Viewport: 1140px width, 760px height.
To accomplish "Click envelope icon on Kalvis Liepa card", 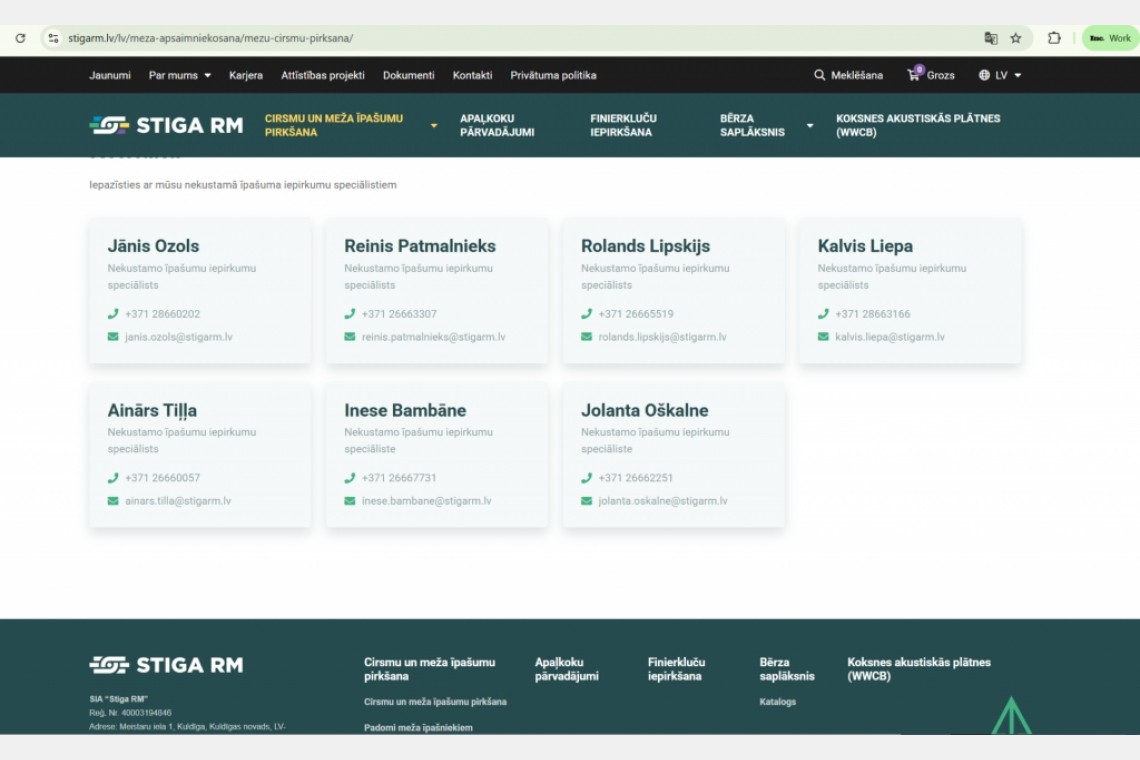I will tap(823, 337).
